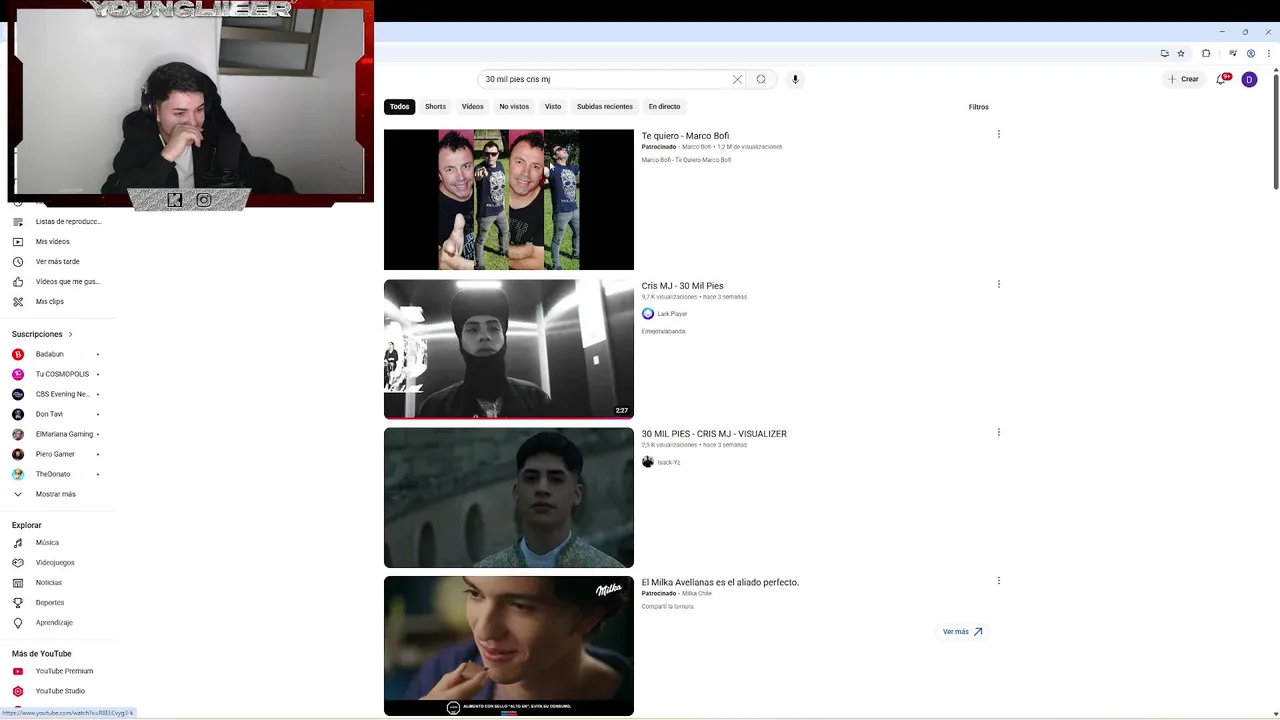Open the Badabun channel avatar

[18, 354]
